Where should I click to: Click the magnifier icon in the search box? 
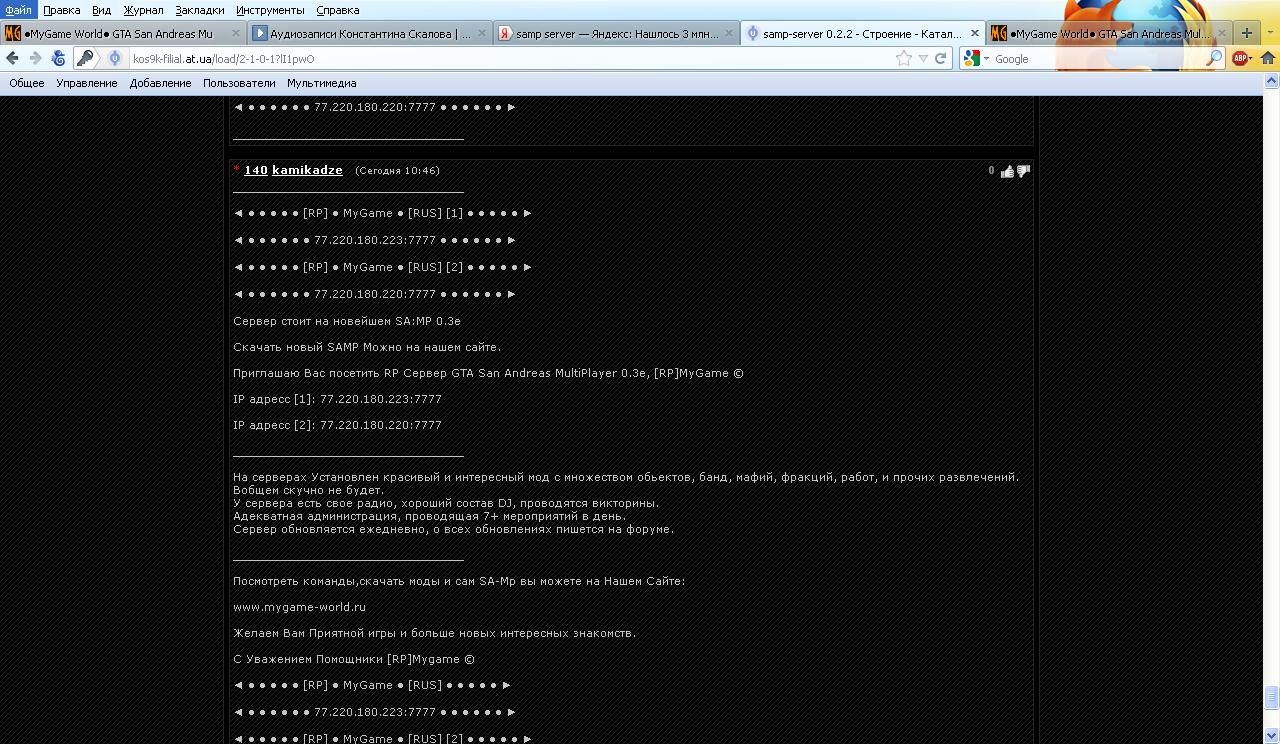[x=1214, y=58]
